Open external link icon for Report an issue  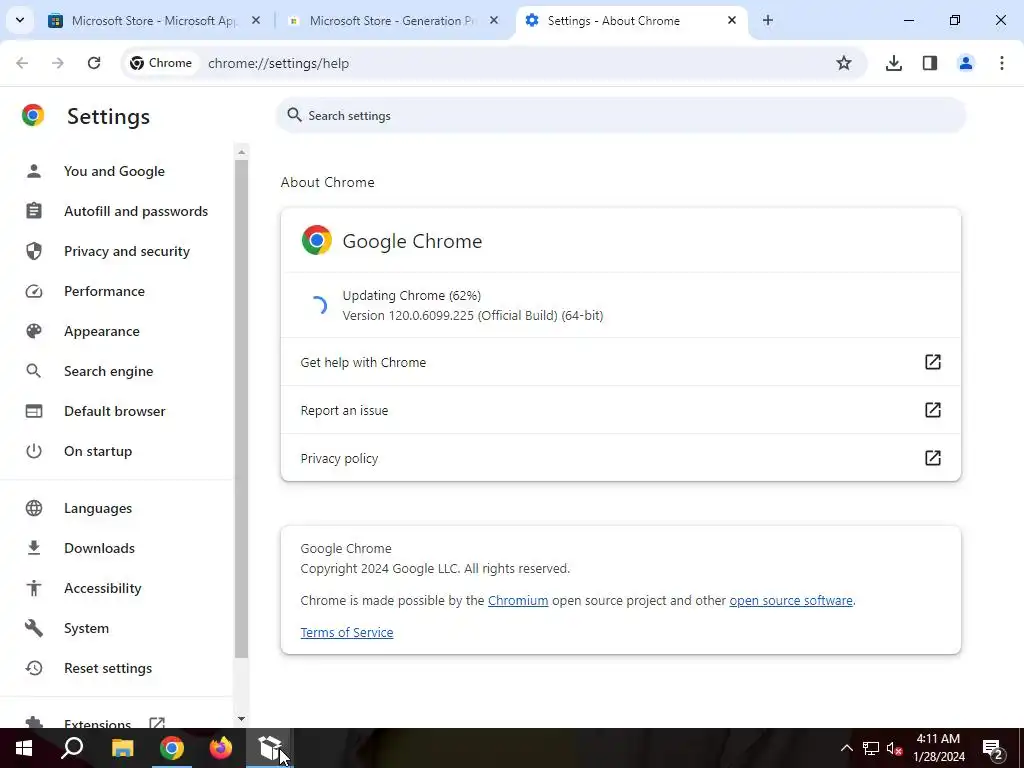(933, 409)
